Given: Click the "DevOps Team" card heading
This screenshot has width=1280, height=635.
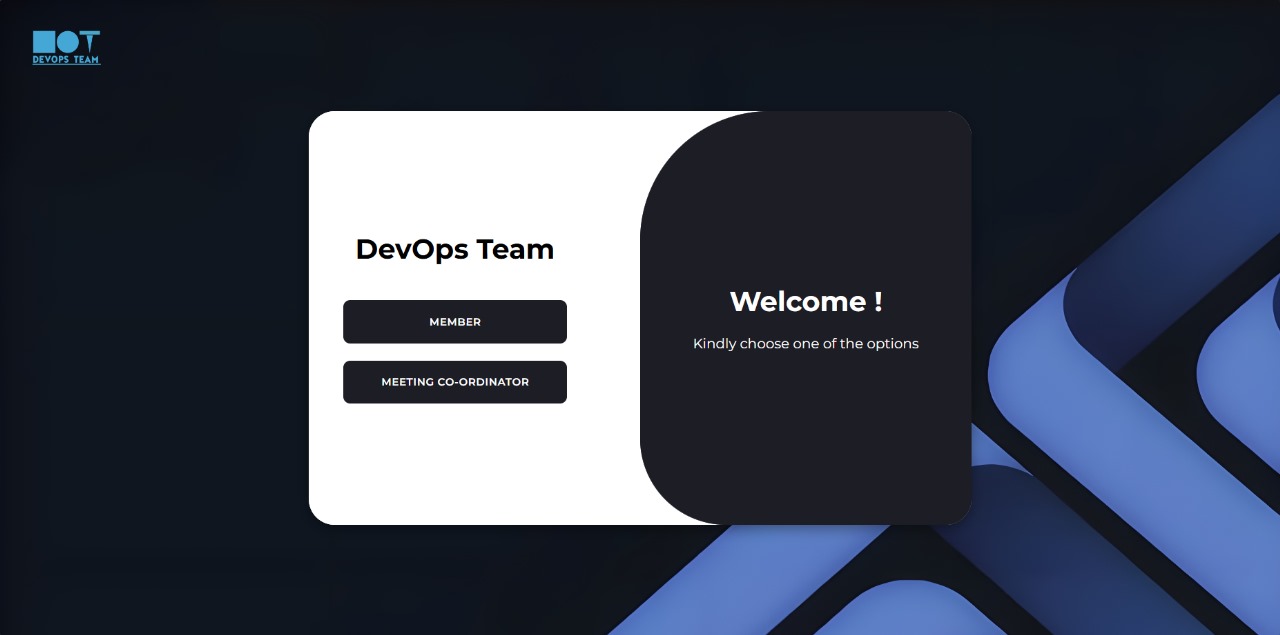Looking at the screenshot, I should [x=455, y=249].
